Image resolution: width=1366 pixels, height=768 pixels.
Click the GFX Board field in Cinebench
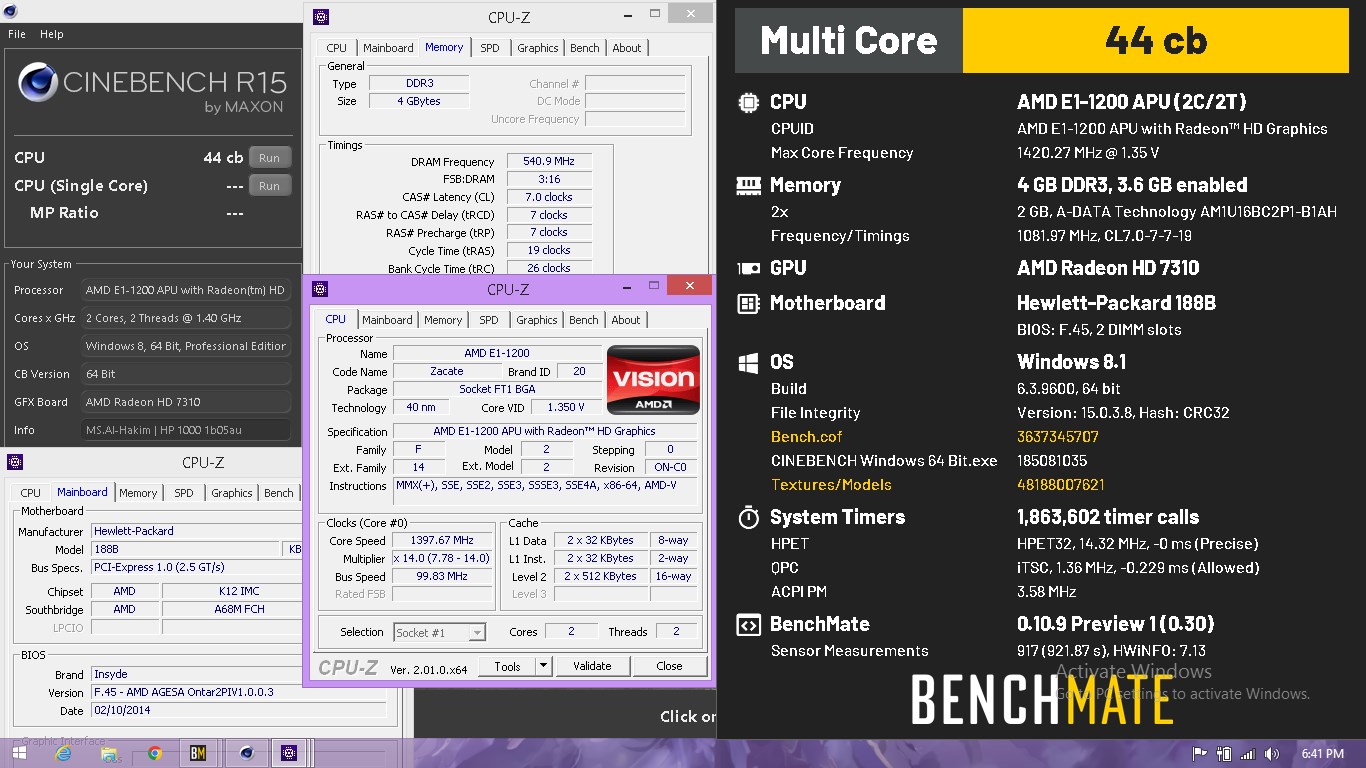[186, 402]
